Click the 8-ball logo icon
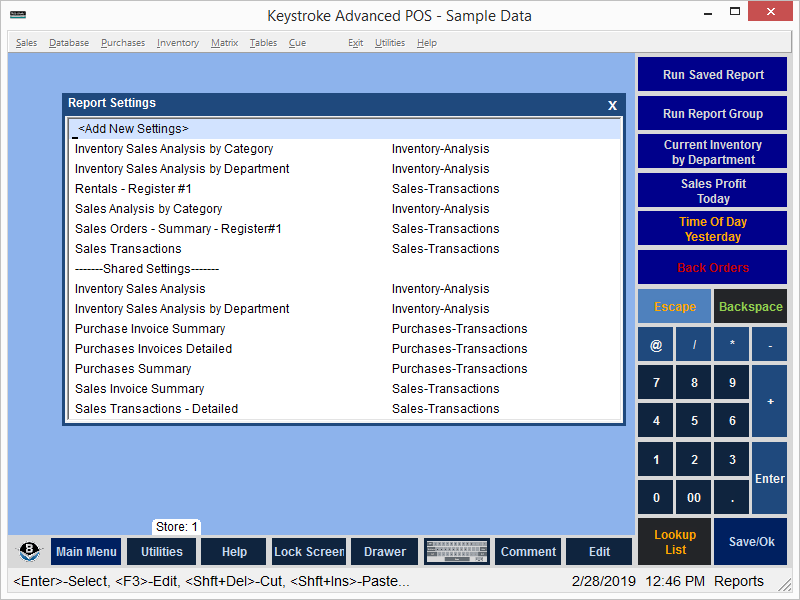The image size is (800, 600). (x=29, y=552)
